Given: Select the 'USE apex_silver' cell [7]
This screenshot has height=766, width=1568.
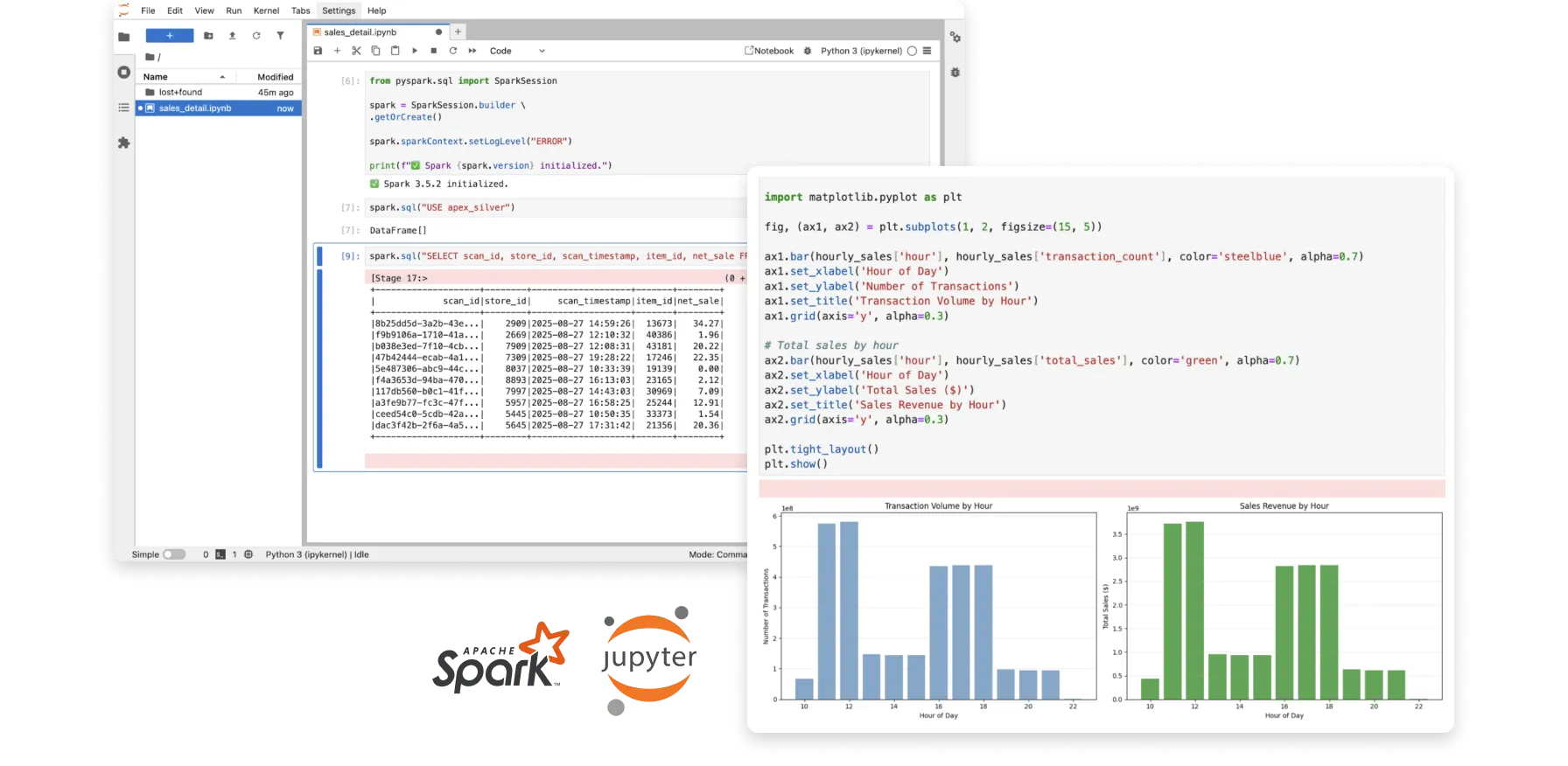Looking at the screenshot, I should [x=556, y=207].
